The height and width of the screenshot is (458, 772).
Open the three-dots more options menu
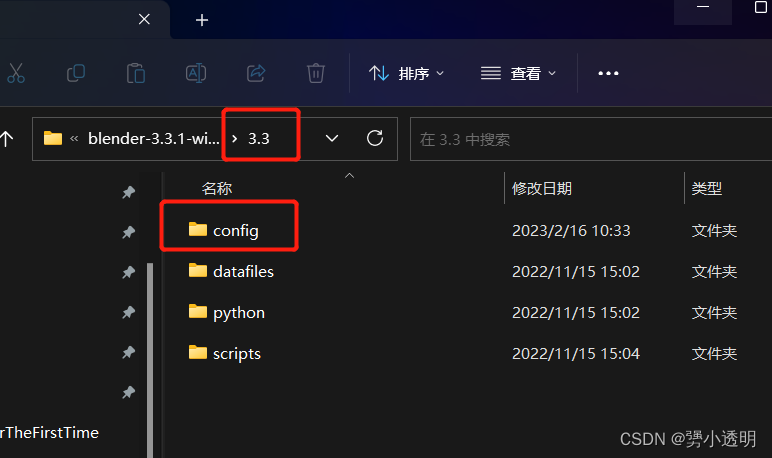pos(608,73)
